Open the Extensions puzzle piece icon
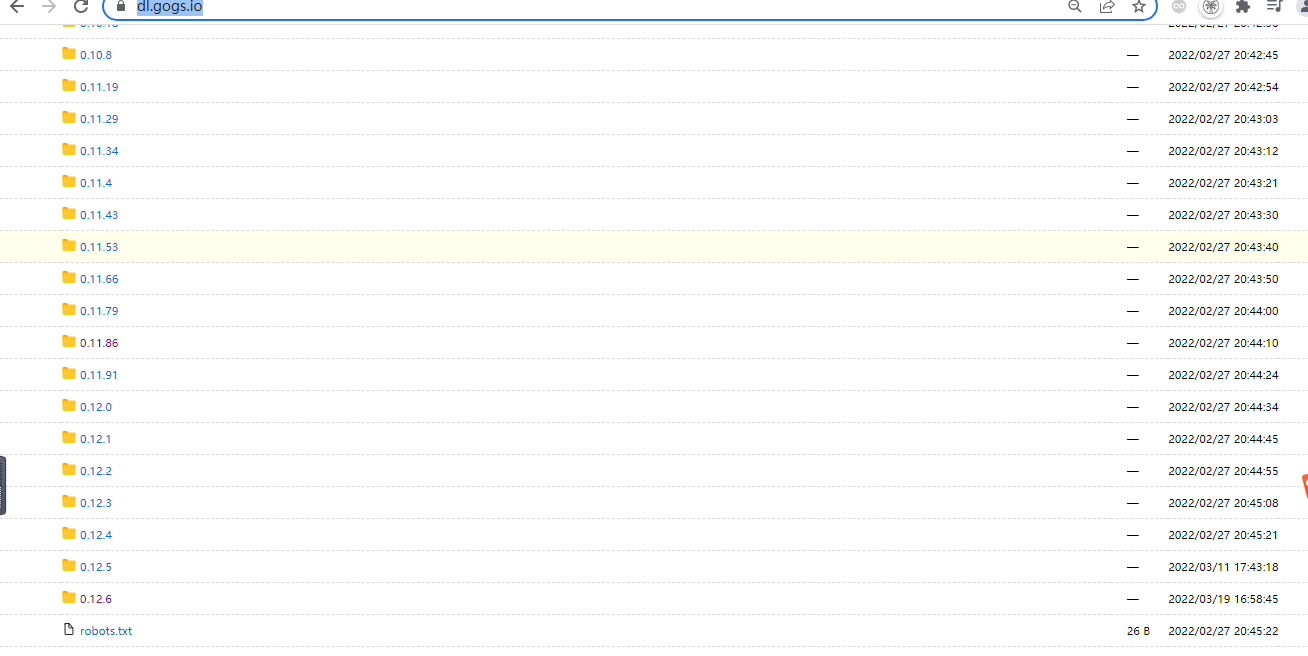 point(1243,7)
